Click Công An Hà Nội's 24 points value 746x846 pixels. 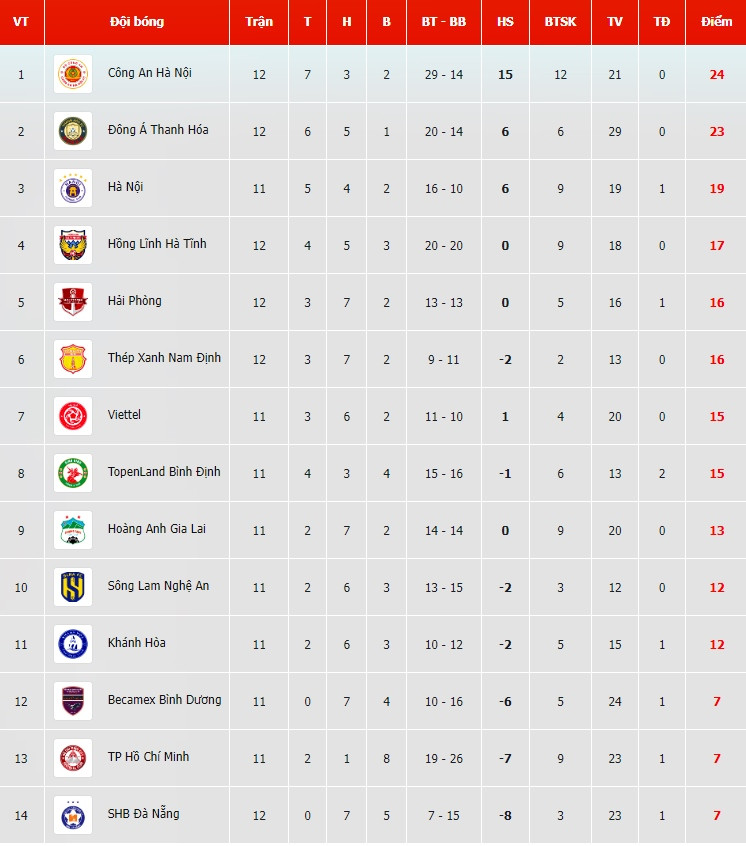pyautogui.click(x=716, y=75)
